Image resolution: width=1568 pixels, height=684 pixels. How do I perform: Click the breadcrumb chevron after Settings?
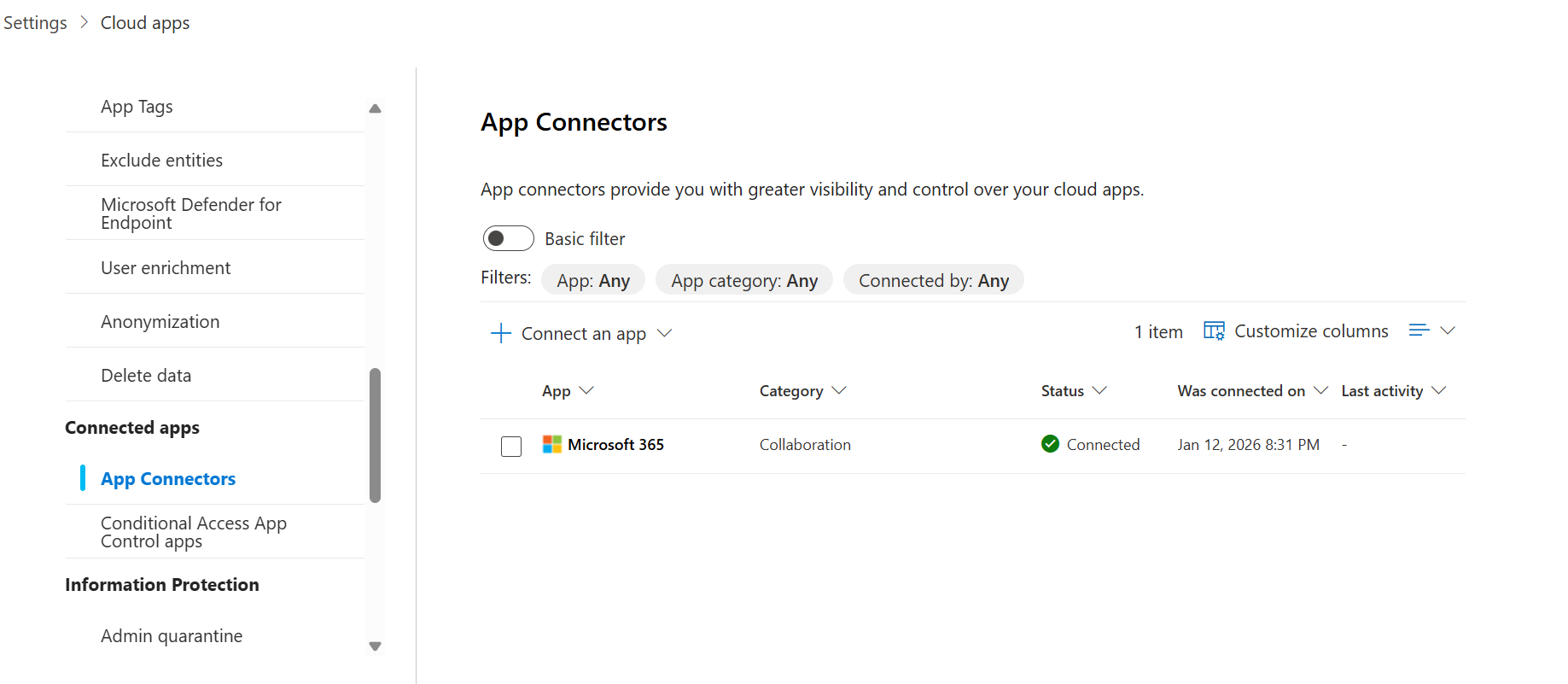[x=84, y=22]
